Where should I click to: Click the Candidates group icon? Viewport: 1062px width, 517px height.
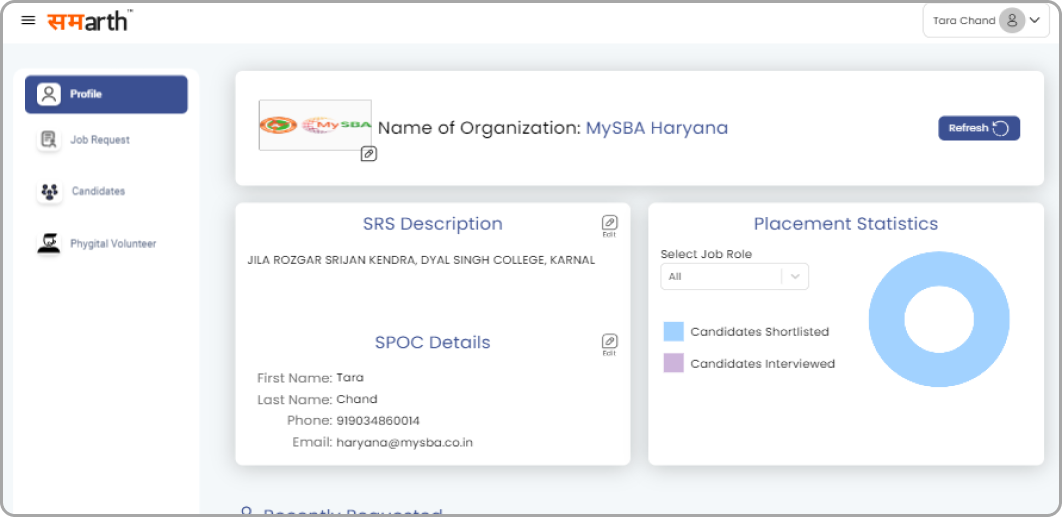[x=49, y=191]
